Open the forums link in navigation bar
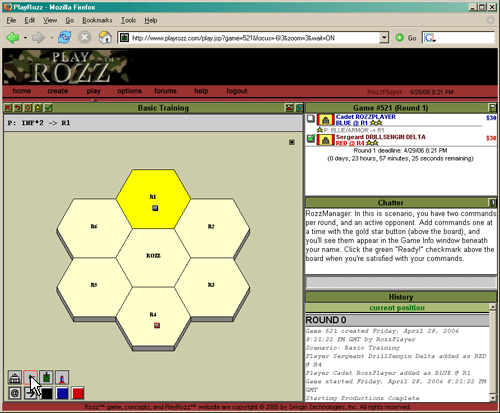 [x=165, y=91]
